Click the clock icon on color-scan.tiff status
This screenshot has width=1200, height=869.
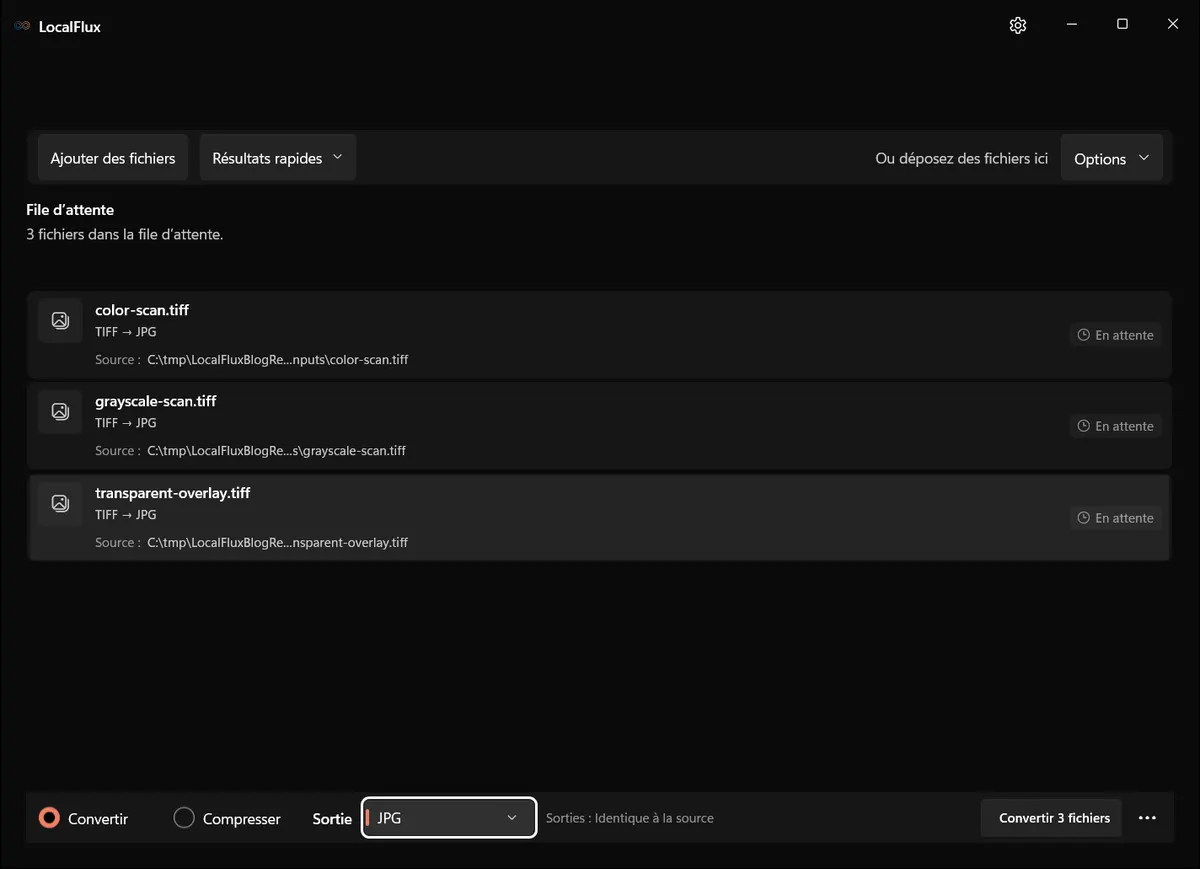click(1083, 335)
